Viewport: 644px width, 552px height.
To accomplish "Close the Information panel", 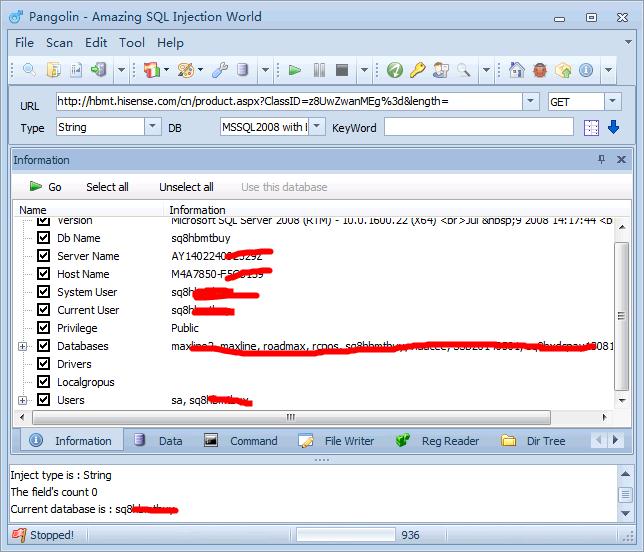I will [621, 159].
